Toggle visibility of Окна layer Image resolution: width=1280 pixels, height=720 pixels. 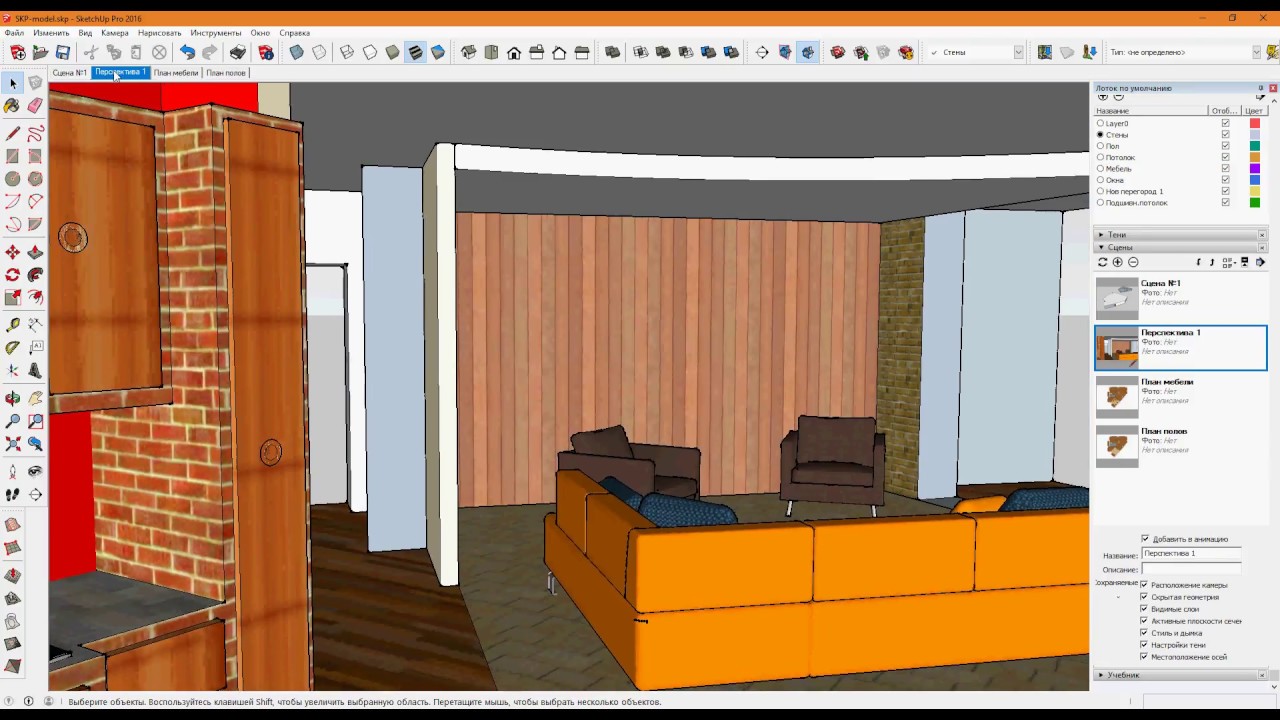1225,180
